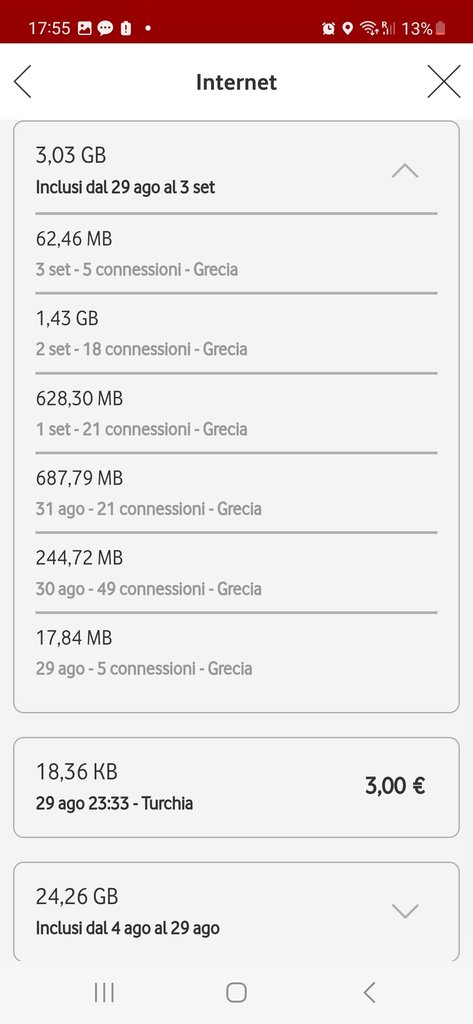
Task: Collapse the 3,03 GB usage section
Action: [404, 171]
